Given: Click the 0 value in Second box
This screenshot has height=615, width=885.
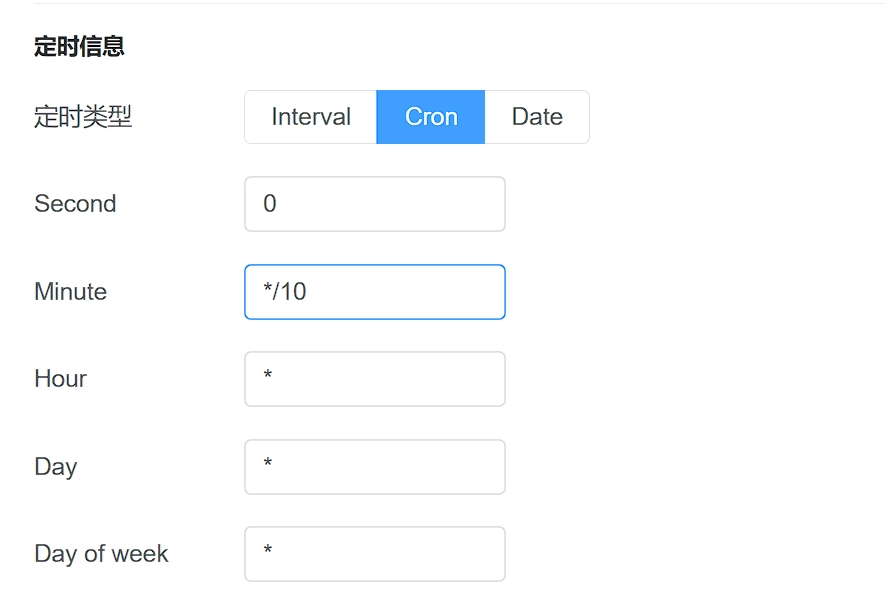Looking at the screenshot, I should 270,204.
